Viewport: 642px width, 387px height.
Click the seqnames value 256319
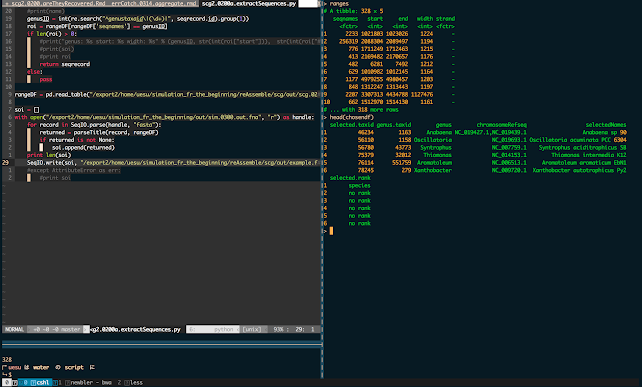pos(348,41)
